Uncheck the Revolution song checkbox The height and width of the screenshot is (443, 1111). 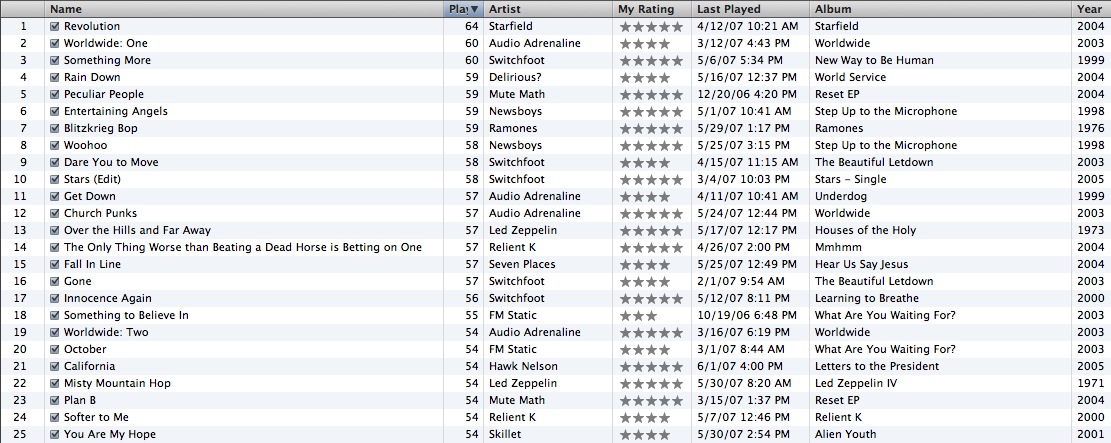click(55, 26)
